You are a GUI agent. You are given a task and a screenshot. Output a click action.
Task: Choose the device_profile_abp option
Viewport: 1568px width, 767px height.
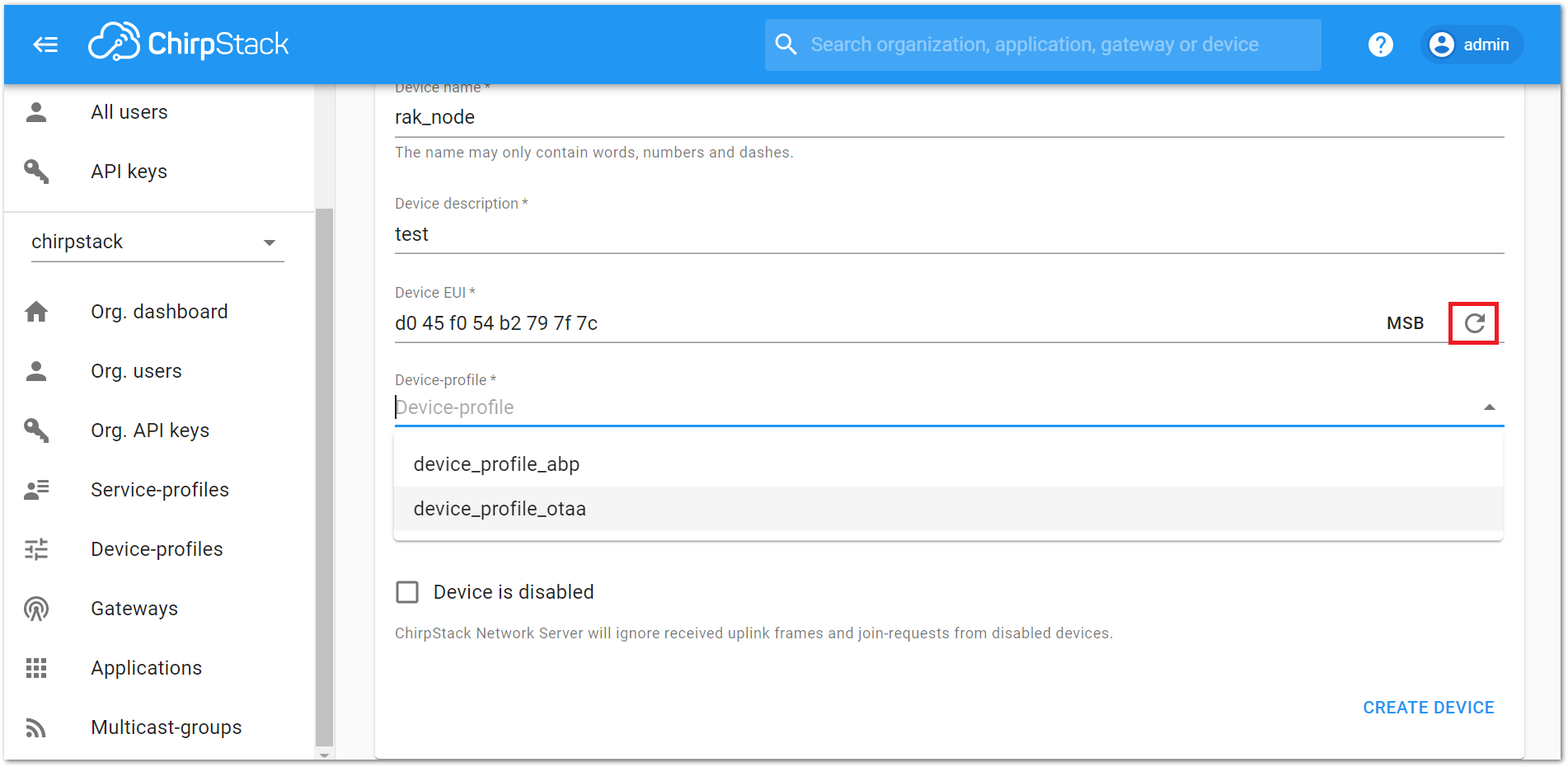(948, 464)
